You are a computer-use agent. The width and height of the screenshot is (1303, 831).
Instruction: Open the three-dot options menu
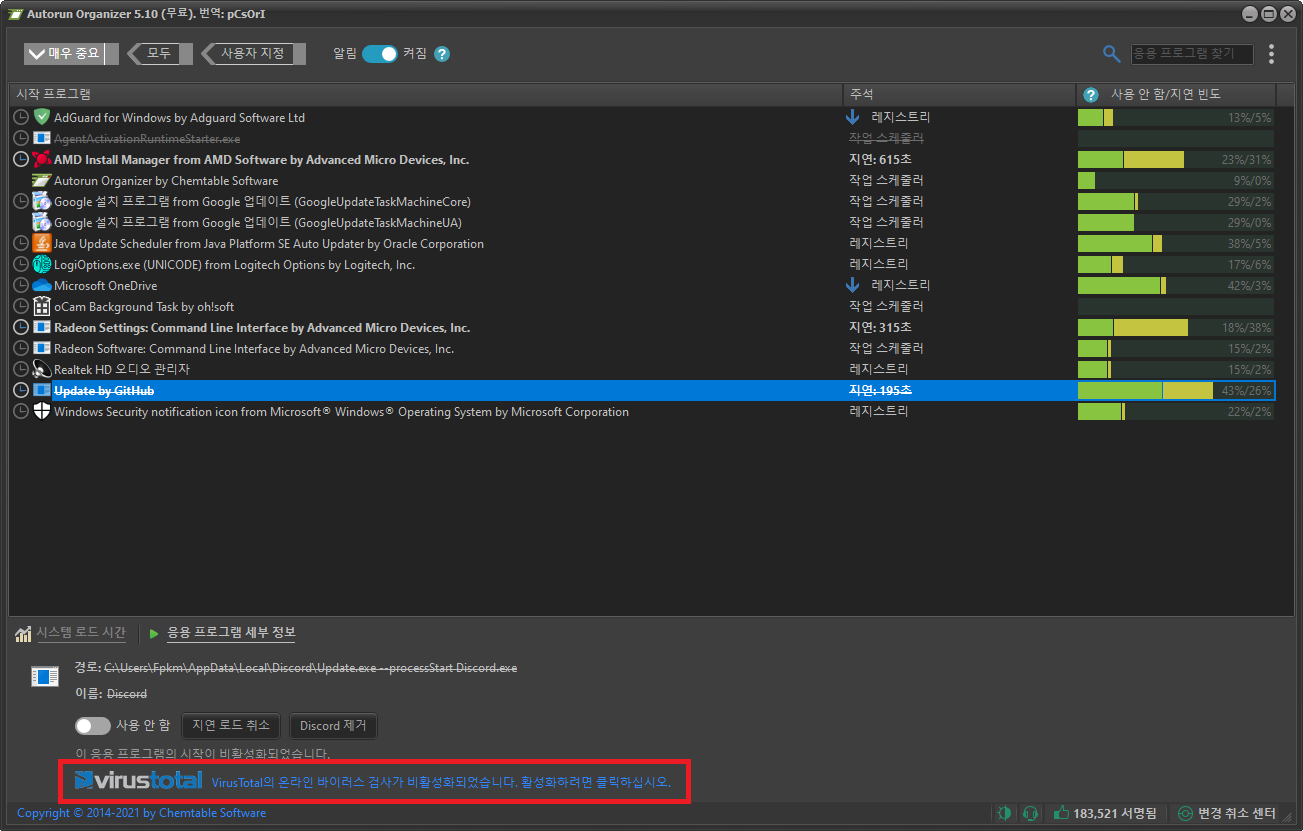point(1271,54)
